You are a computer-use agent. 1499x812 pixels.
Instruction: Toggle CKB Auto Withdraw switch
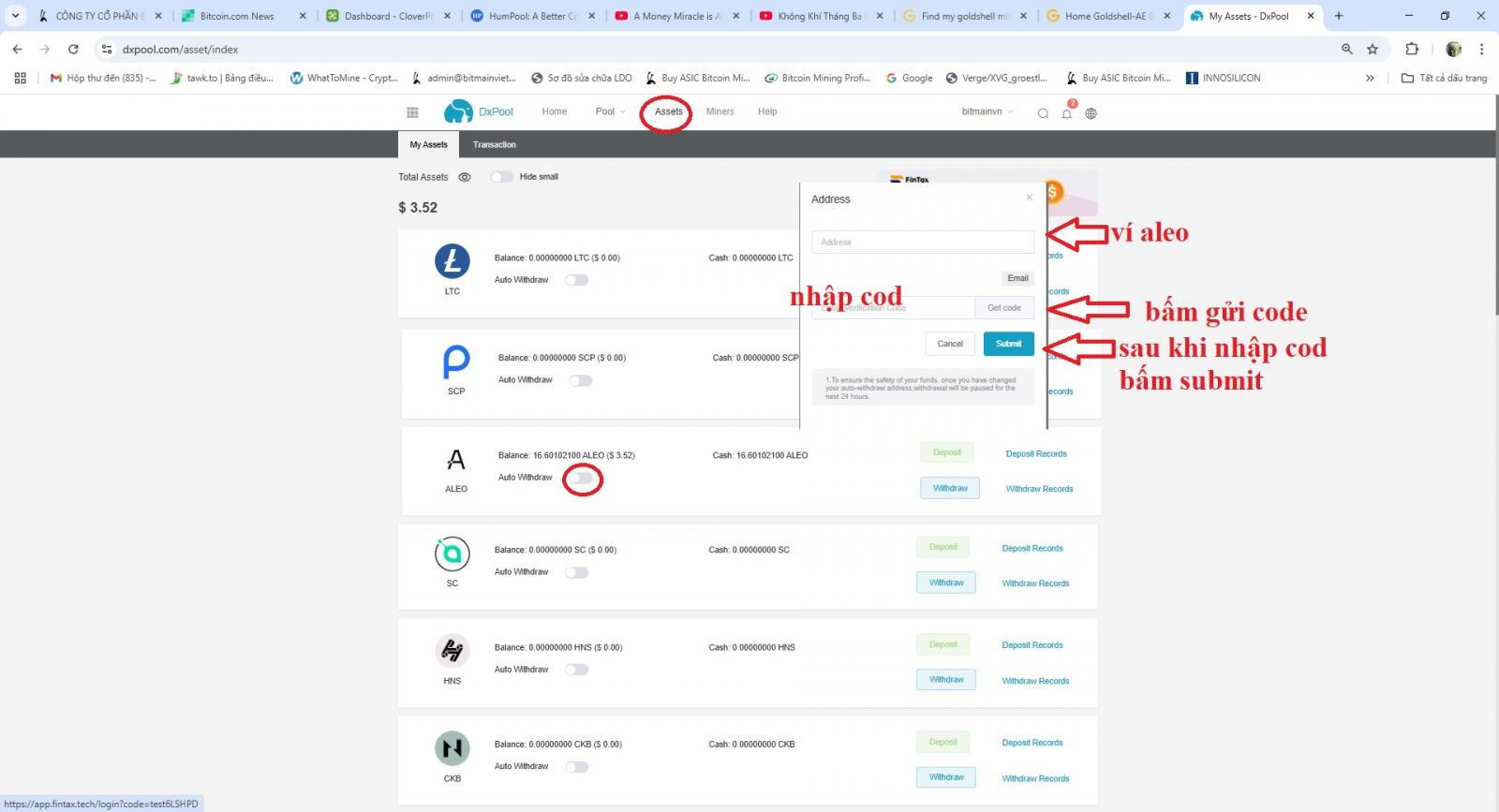[576, 767]
